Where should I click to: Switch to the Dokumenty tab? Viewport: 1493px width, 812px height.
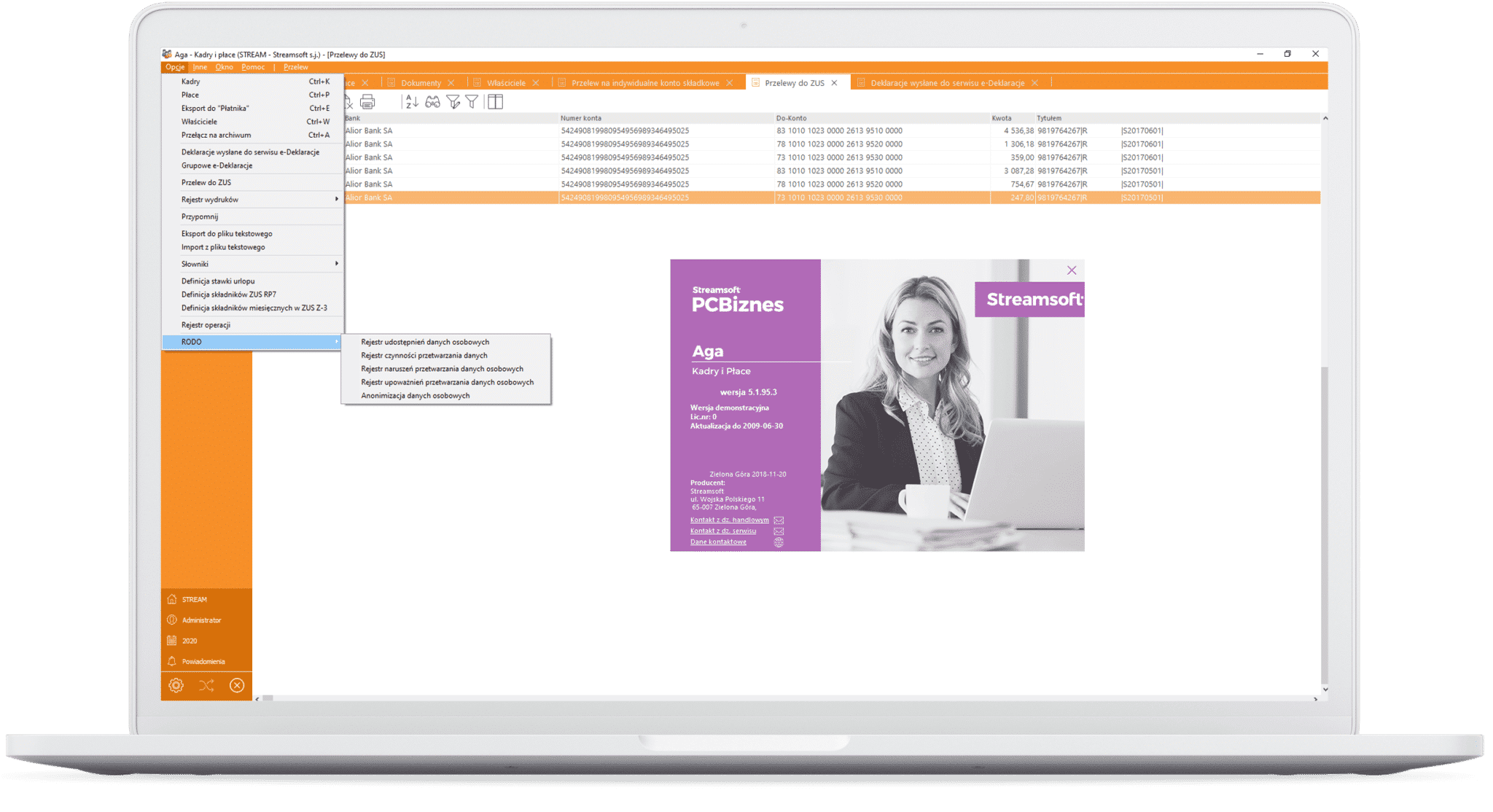click(421, 83)
